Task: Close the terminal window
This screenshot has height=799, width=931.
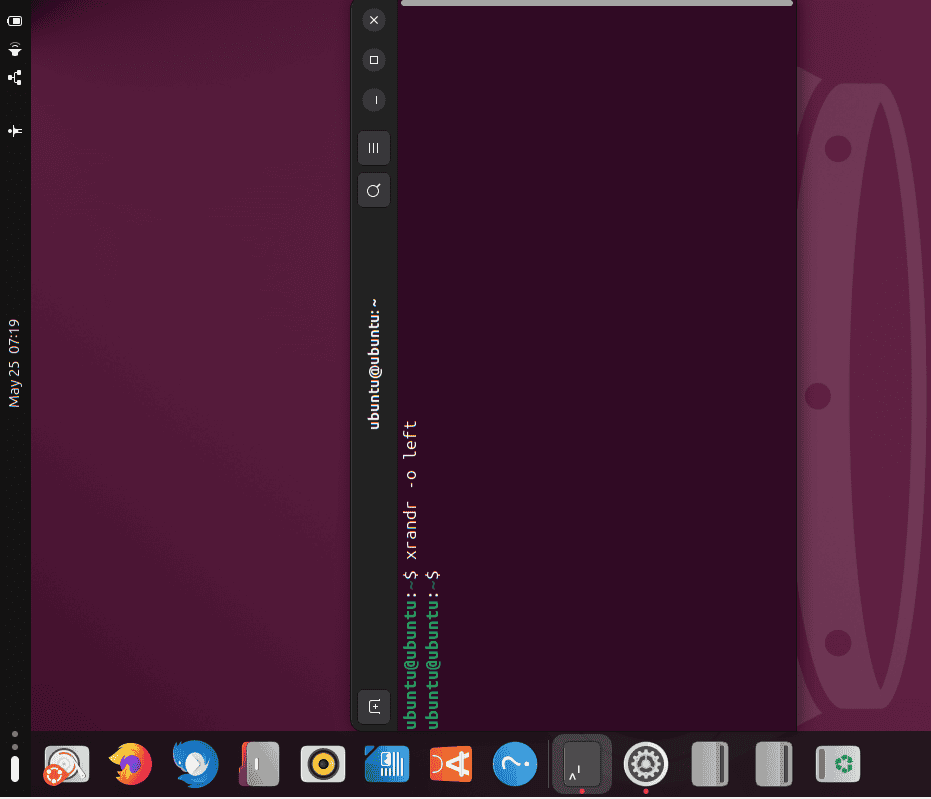Action: pyautogui.click(x=374, y=20)
